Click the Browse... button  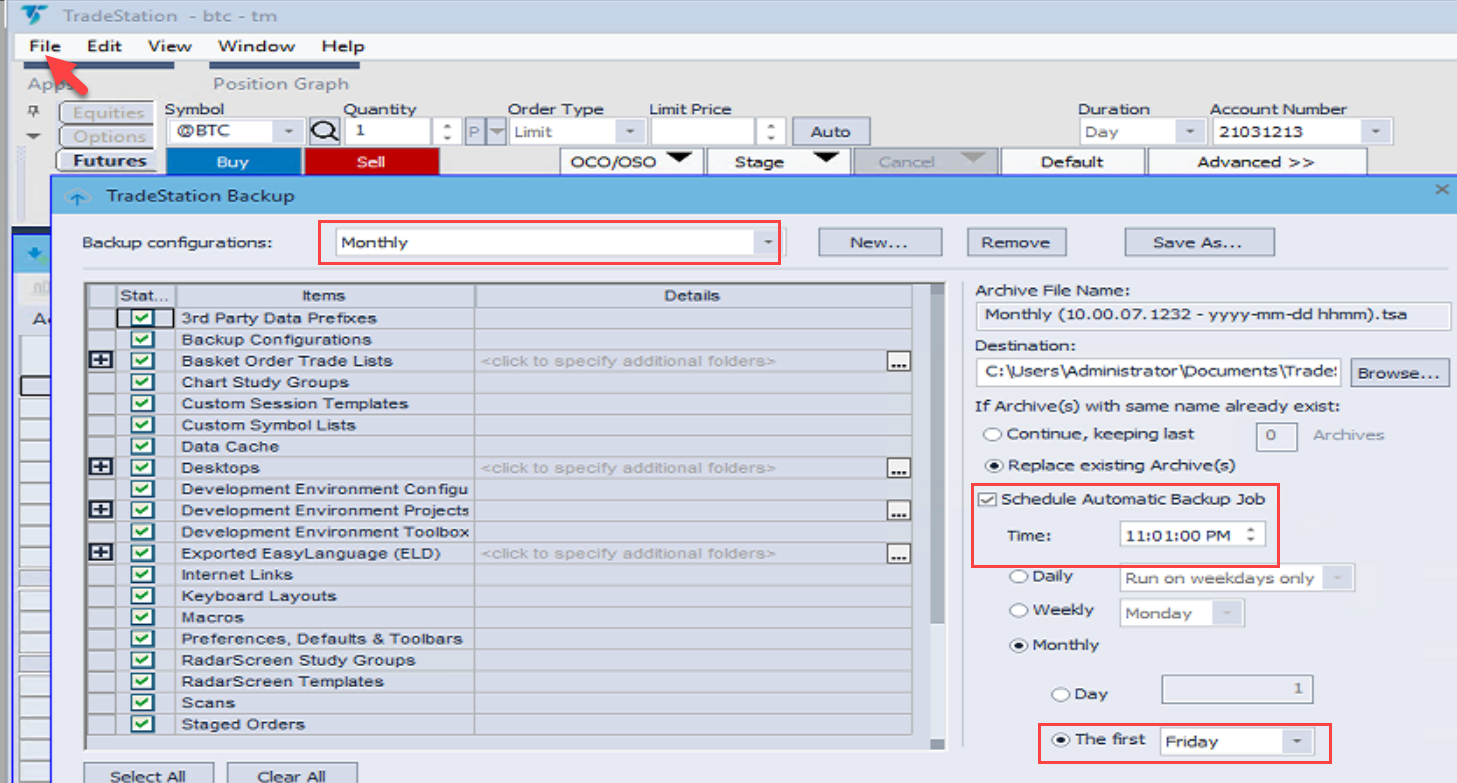pyautogui.click(x=1399, y=373)
